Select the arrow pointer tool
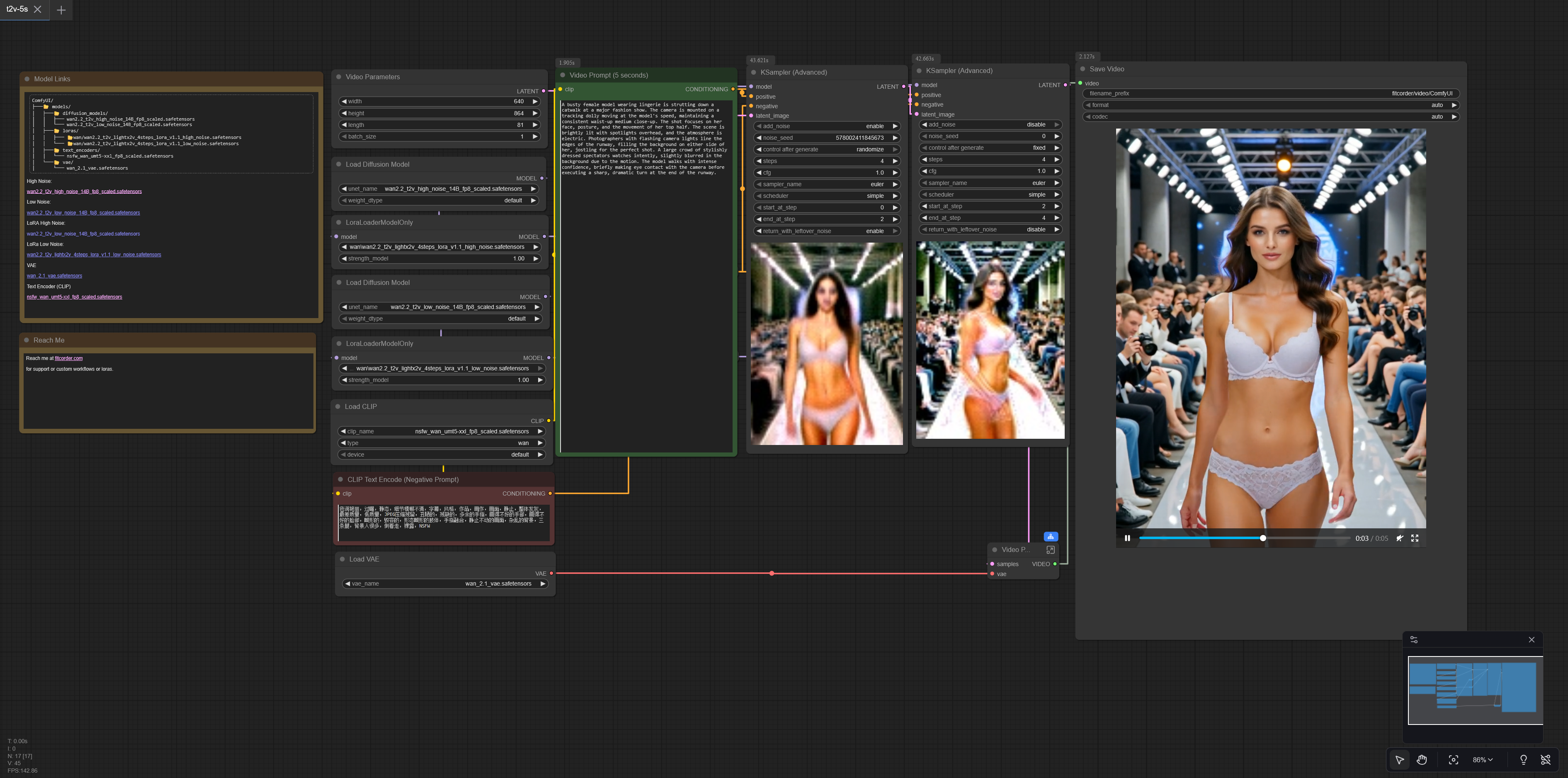This screenshot has height=778, width=1568. (x=1399, y=760)
